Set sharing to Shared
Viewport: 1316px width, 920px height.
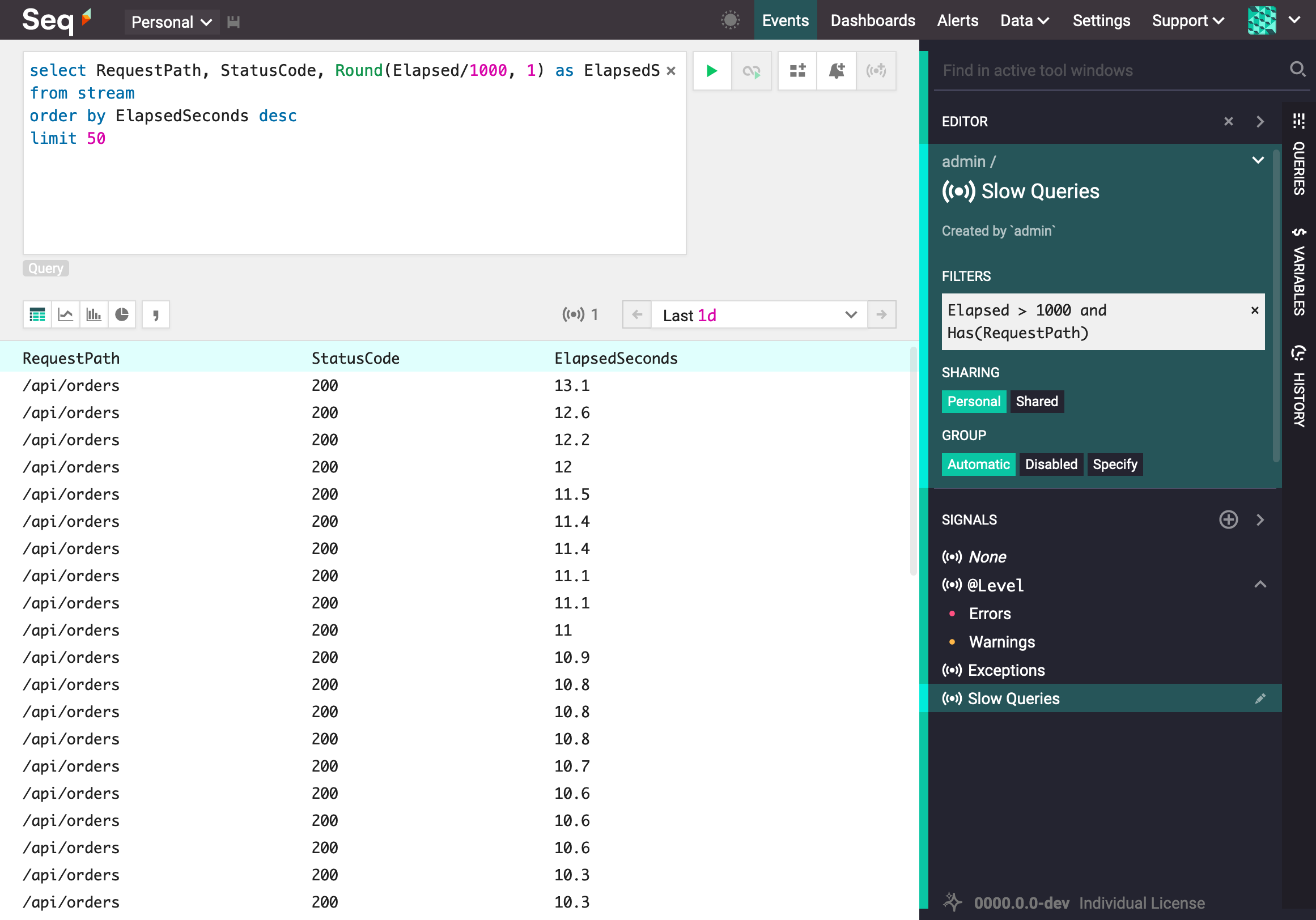pos(1036,402)
